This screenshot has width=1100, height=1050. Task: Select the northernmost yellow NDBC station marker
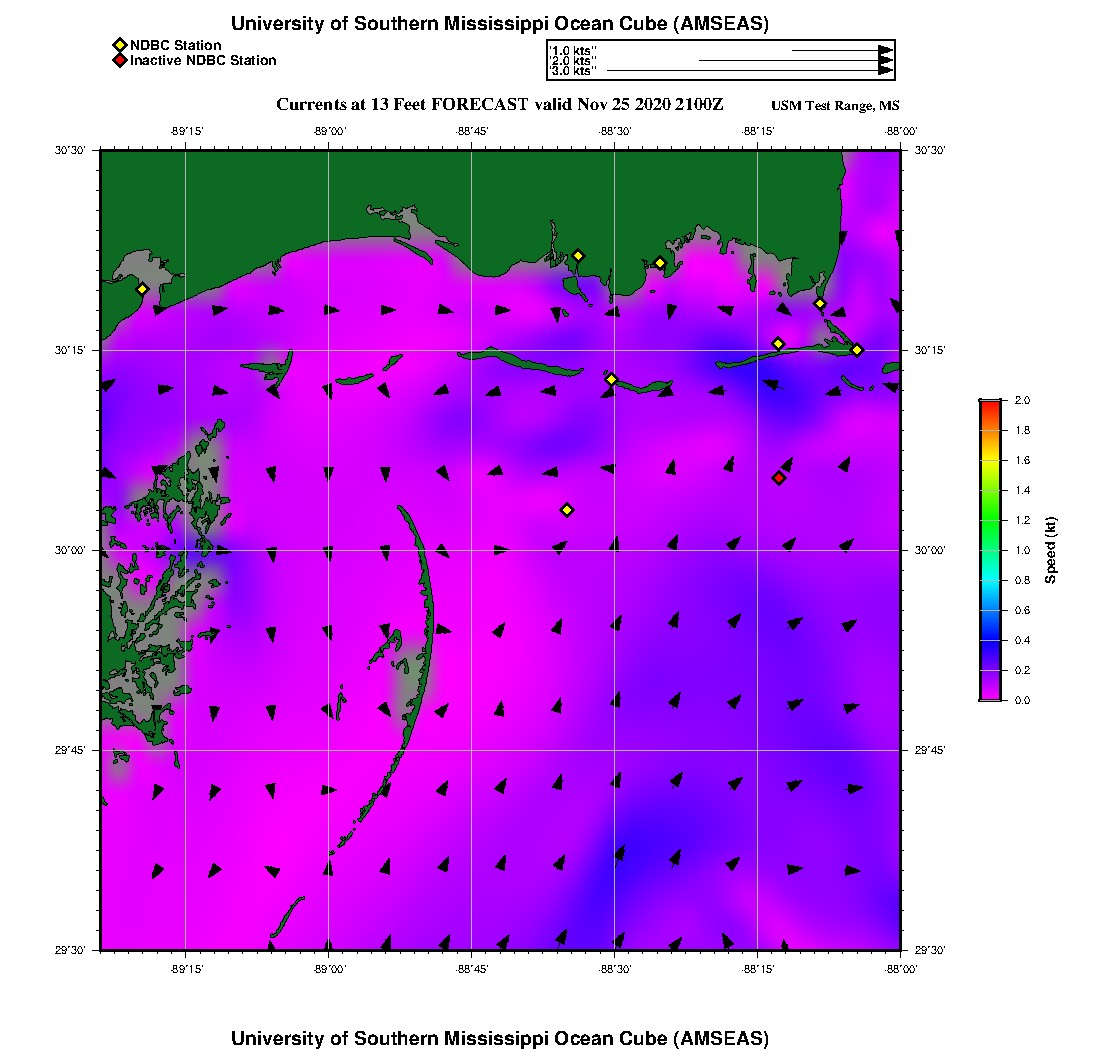[x=578, y=256]
